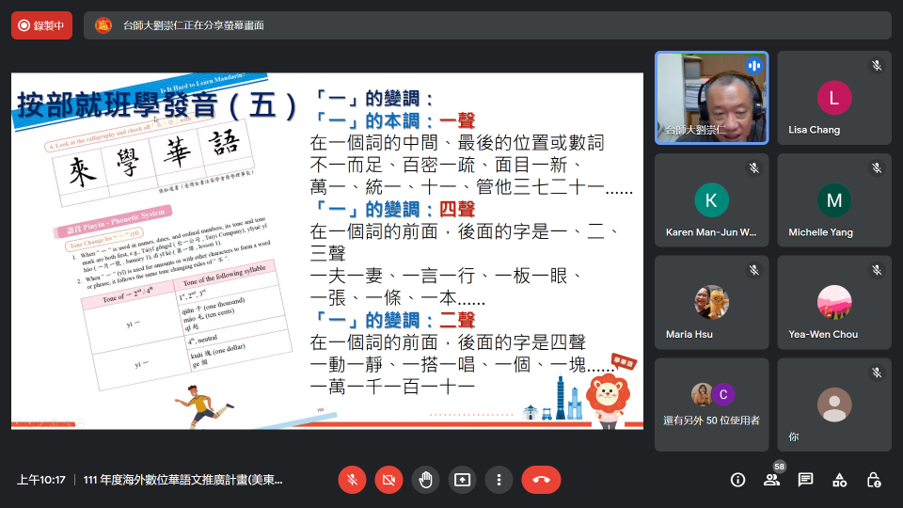Select presenter video tile 台師大劉崇仁
The height and width of the screenshot is (508, 903).
click(x=712, y=98)
